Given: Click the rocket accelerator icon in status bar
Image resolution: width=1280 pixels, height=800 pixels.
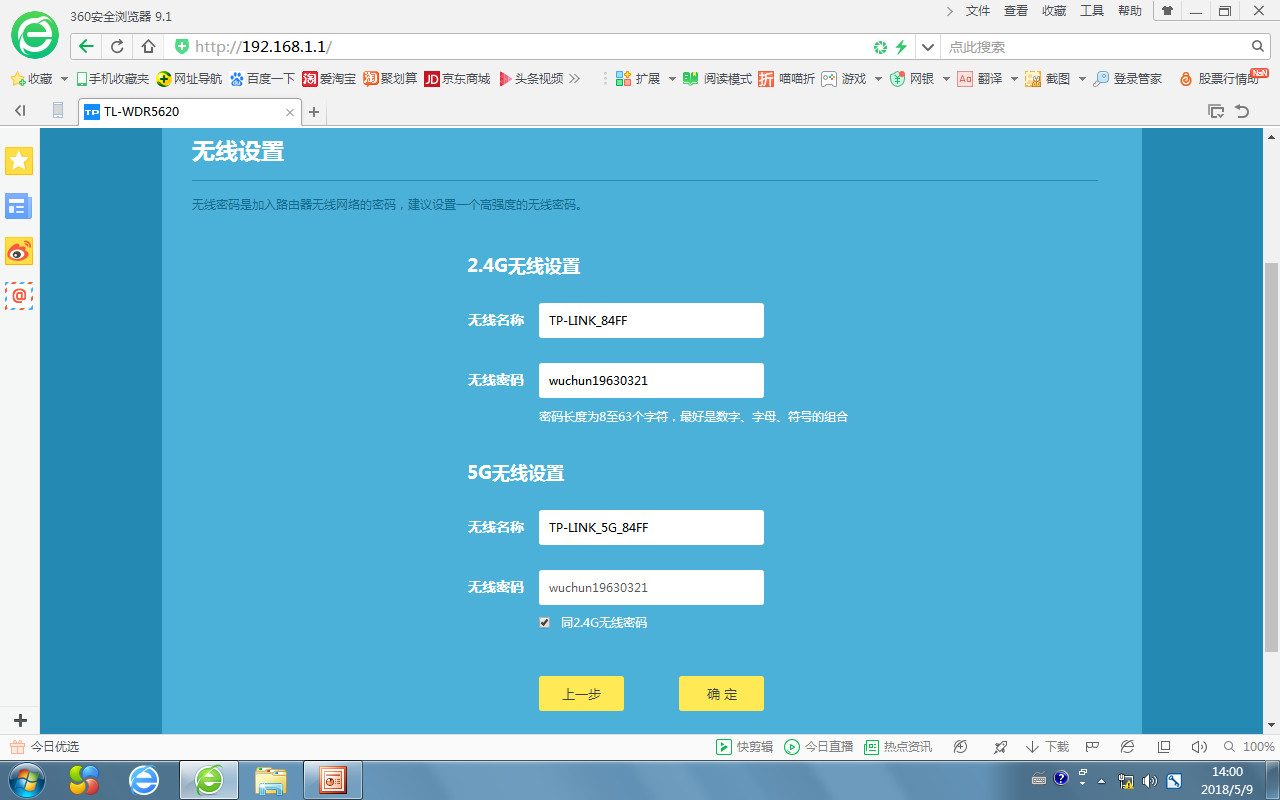Looking at the screenshot, I should click(x=1000, y=747).
